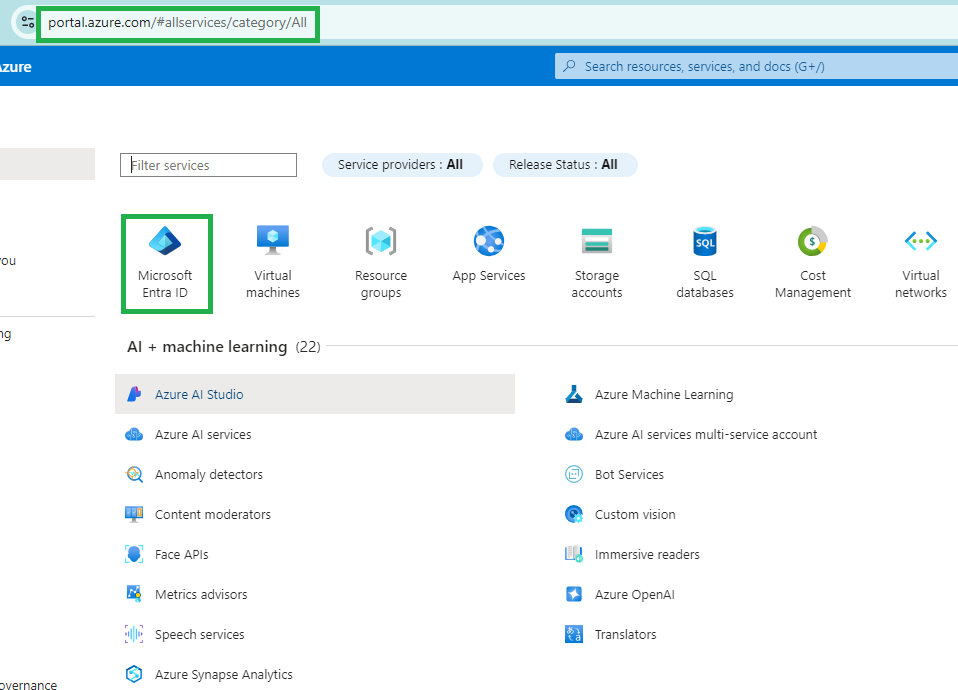Open the Virtual machines icon
This screenshot has width=958, height=690.
(273, 240)
